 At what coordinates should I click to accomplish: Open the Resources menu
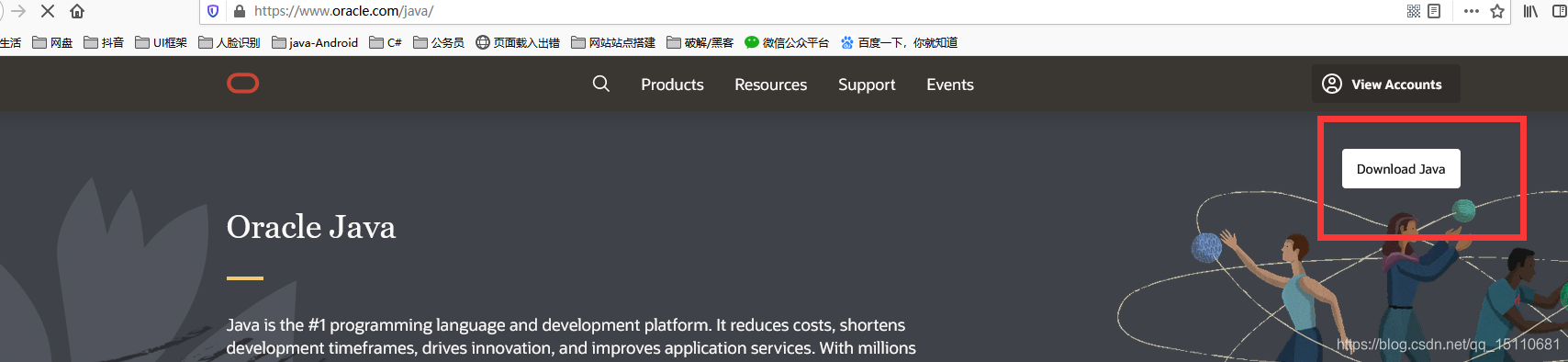pyautogui.click(x=771, y=85)
